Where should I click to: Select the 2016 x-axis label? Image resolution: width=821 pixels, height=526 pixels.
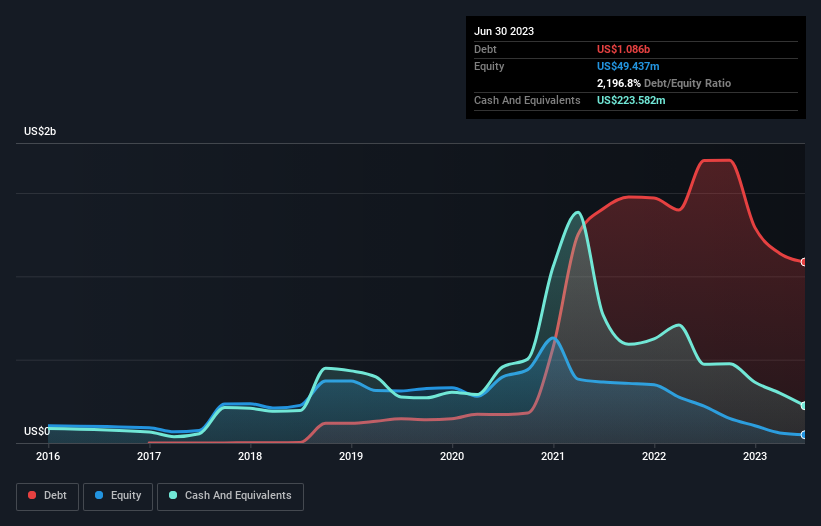pos(48,456)
